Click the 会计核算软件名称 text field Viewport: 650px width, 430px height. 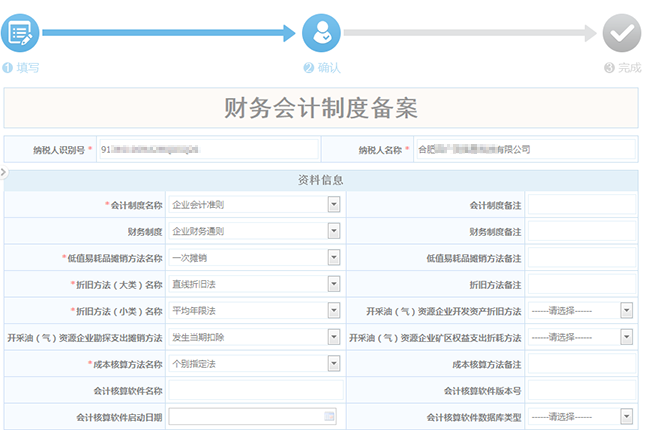click(x=255, y=390)
